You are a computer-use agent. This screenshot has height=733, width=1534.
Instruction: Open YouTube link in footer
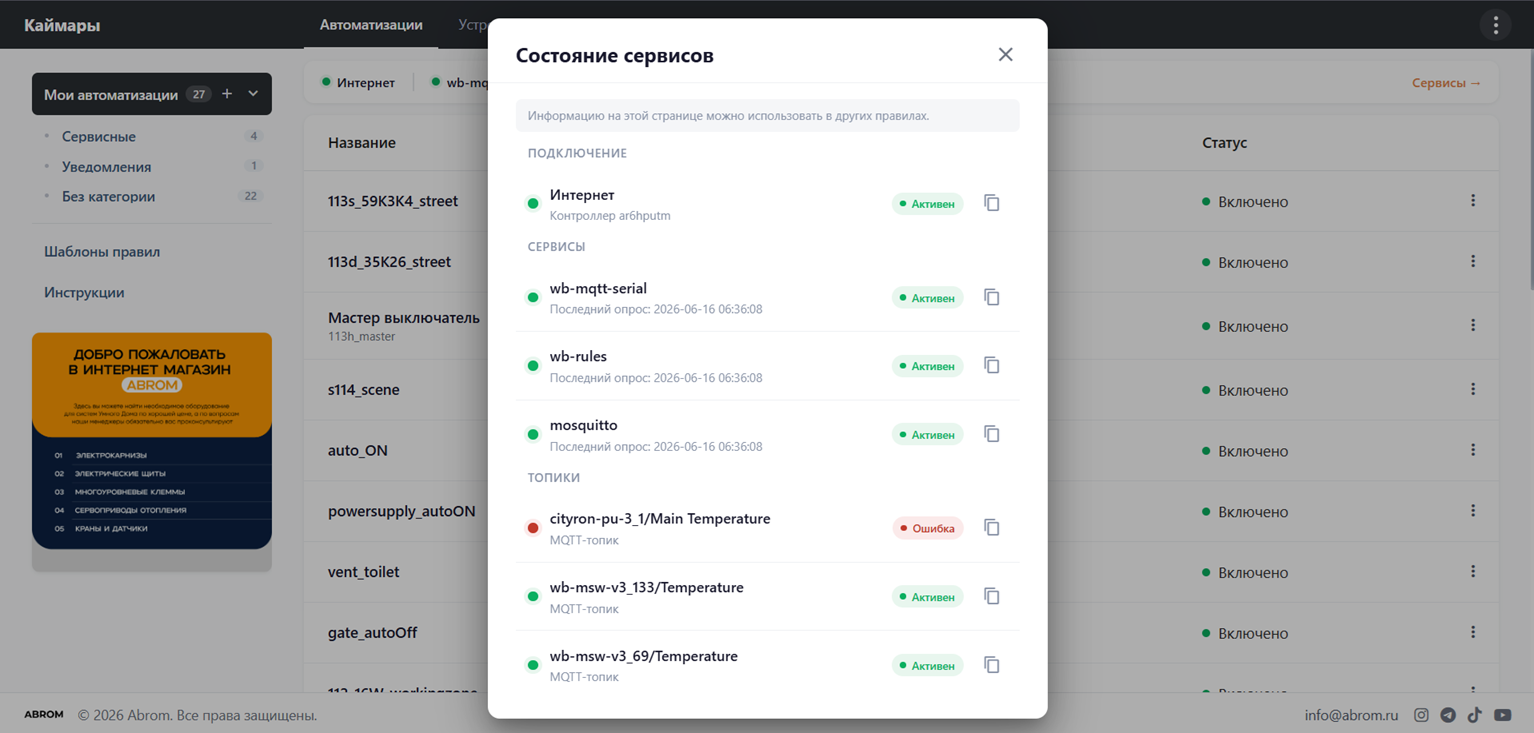coord(1502,715)
